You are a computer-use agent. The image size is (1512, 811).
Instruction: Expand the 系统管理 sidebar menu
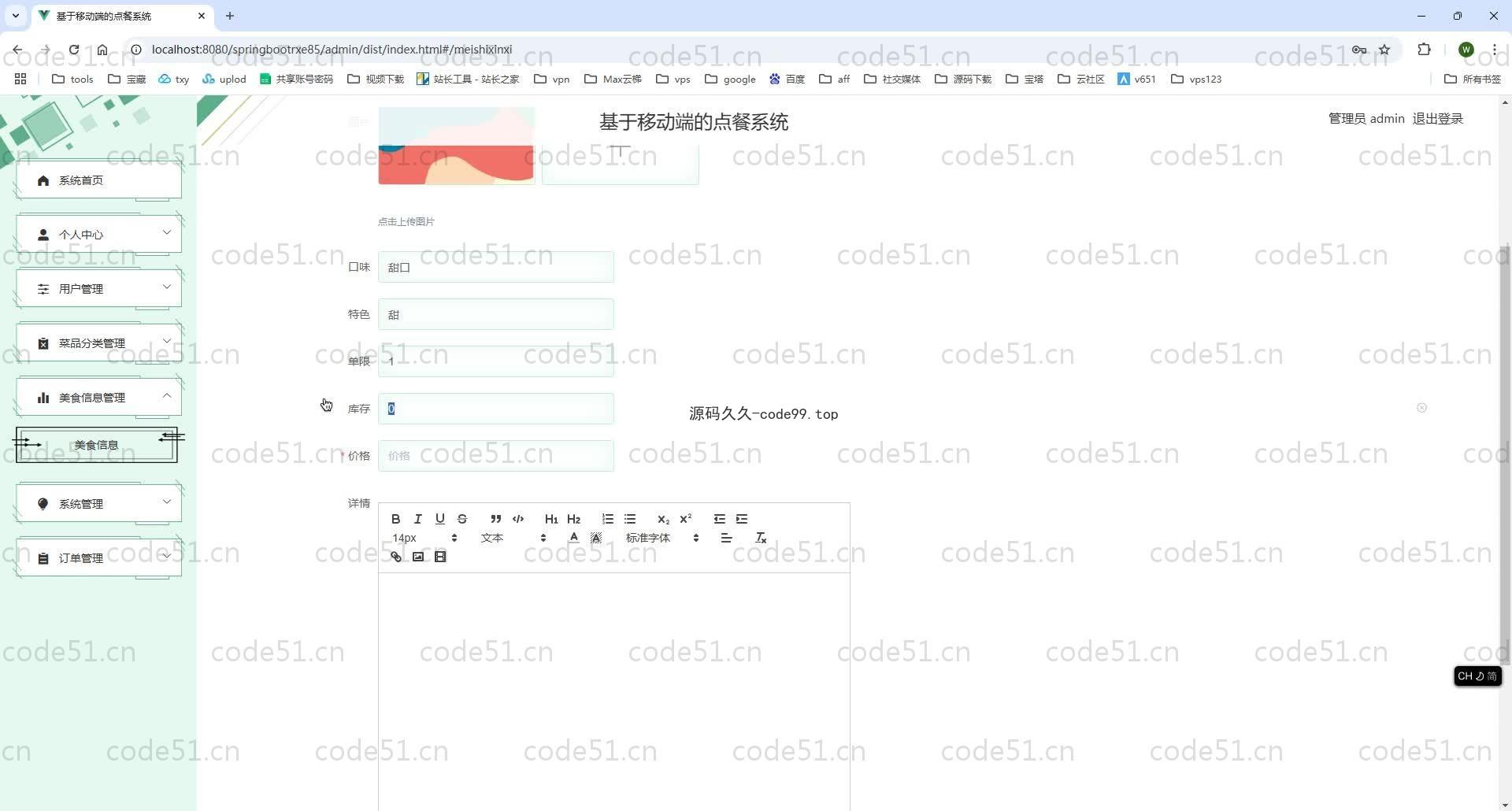[x=98, y=504]
